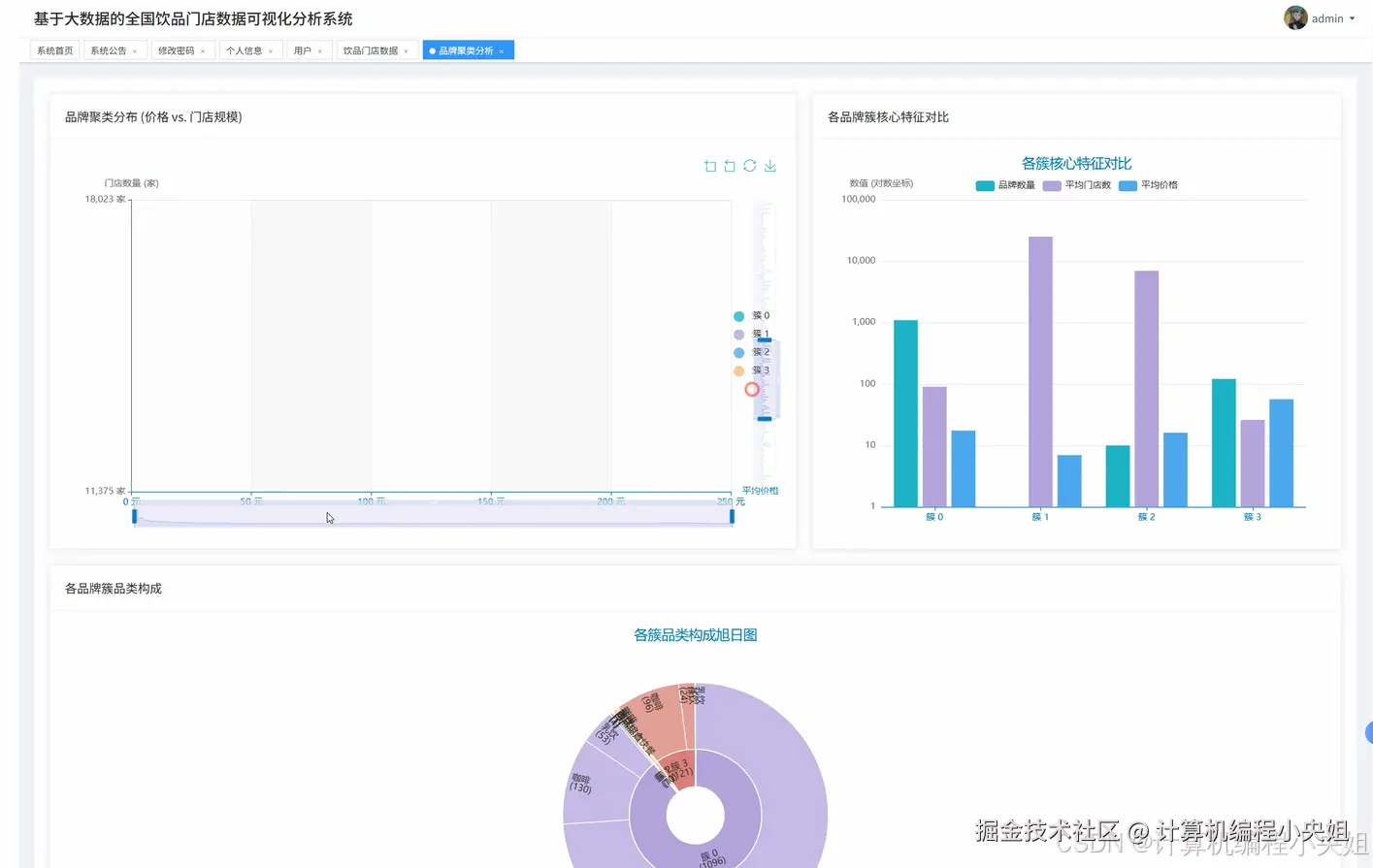Close the 饮品门店数据 tab
1373x868 pixels.
407,51
